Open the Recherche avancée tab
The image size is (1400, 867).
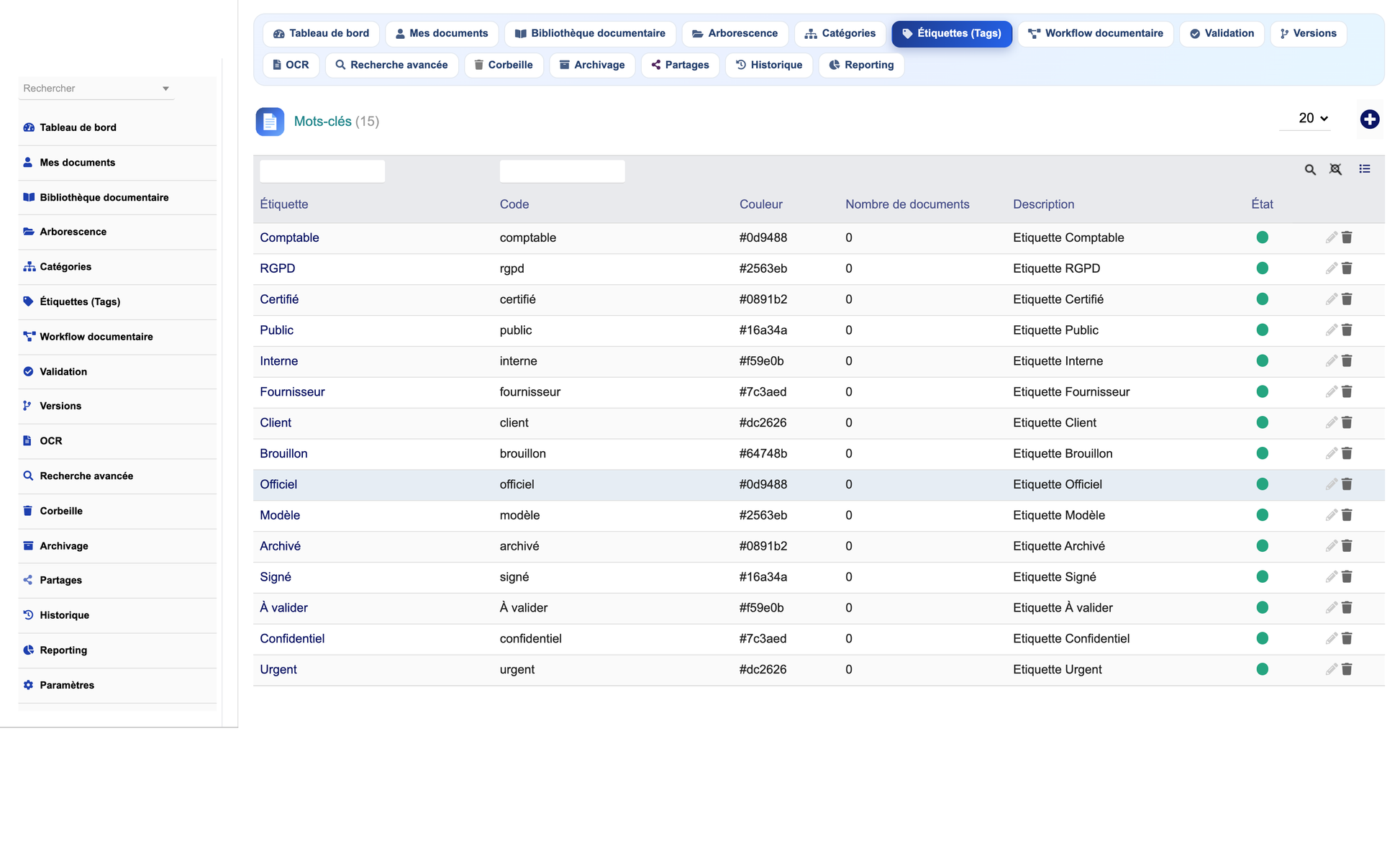pyautogui.click(x=391, y=65)
